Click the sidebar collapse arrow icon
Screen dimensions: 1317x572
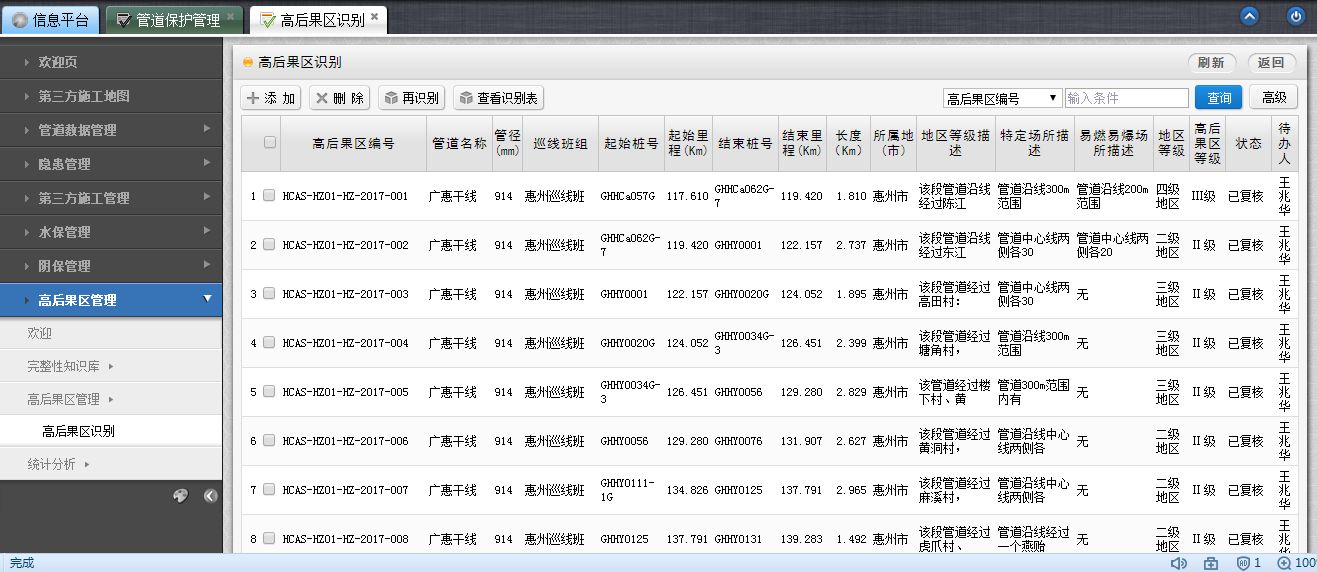click(210, 495)
